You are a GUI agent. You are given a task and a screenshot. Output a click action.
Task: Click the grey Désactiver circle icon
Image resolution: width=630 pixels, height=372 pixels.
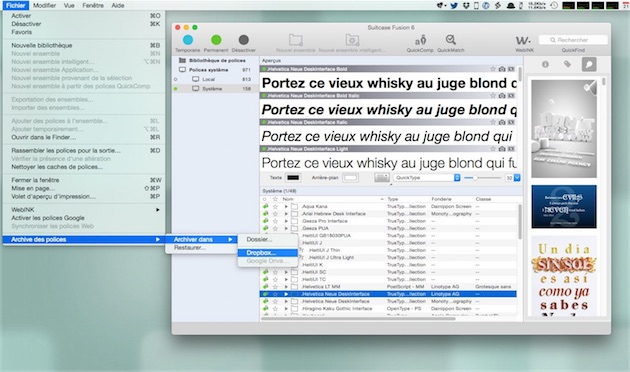click(x=243, y=40)
